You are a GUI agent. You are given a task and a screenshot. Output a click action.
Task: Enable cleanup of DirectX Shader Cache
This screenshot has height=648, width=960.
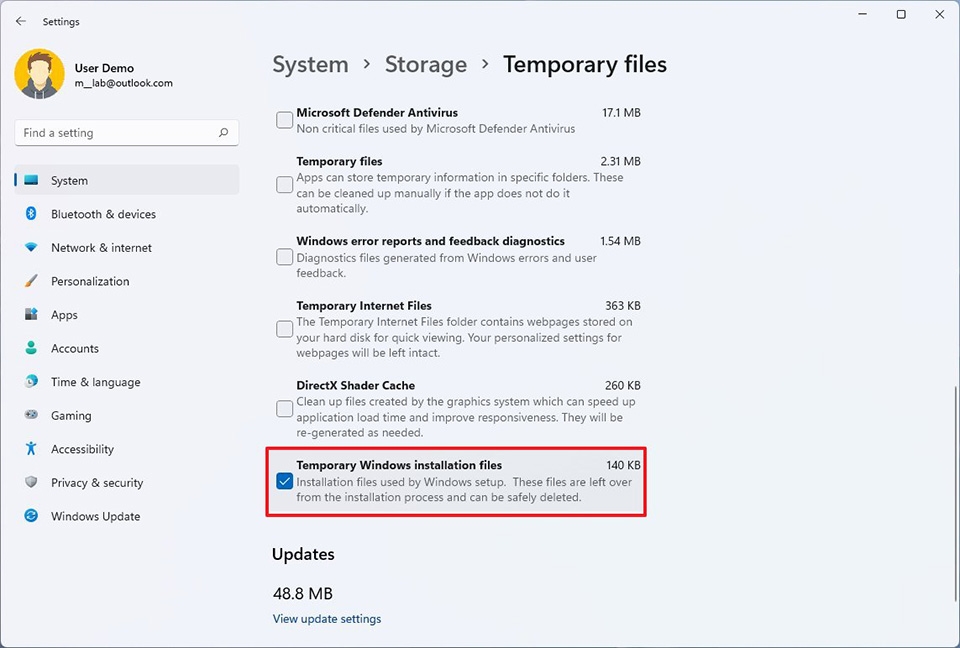(284, 408)
